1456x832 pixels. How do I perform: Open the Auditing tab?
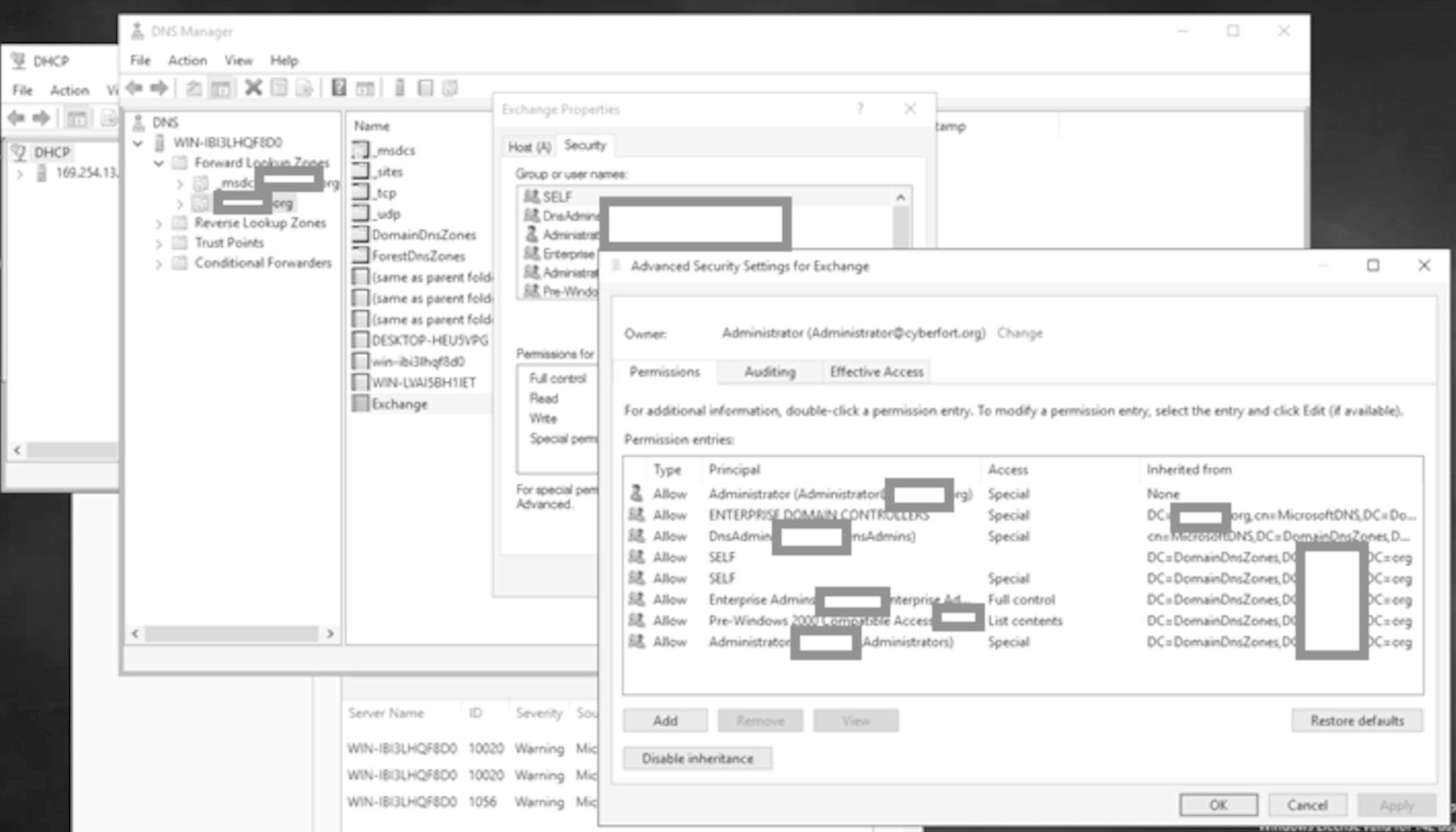(769, 372)
